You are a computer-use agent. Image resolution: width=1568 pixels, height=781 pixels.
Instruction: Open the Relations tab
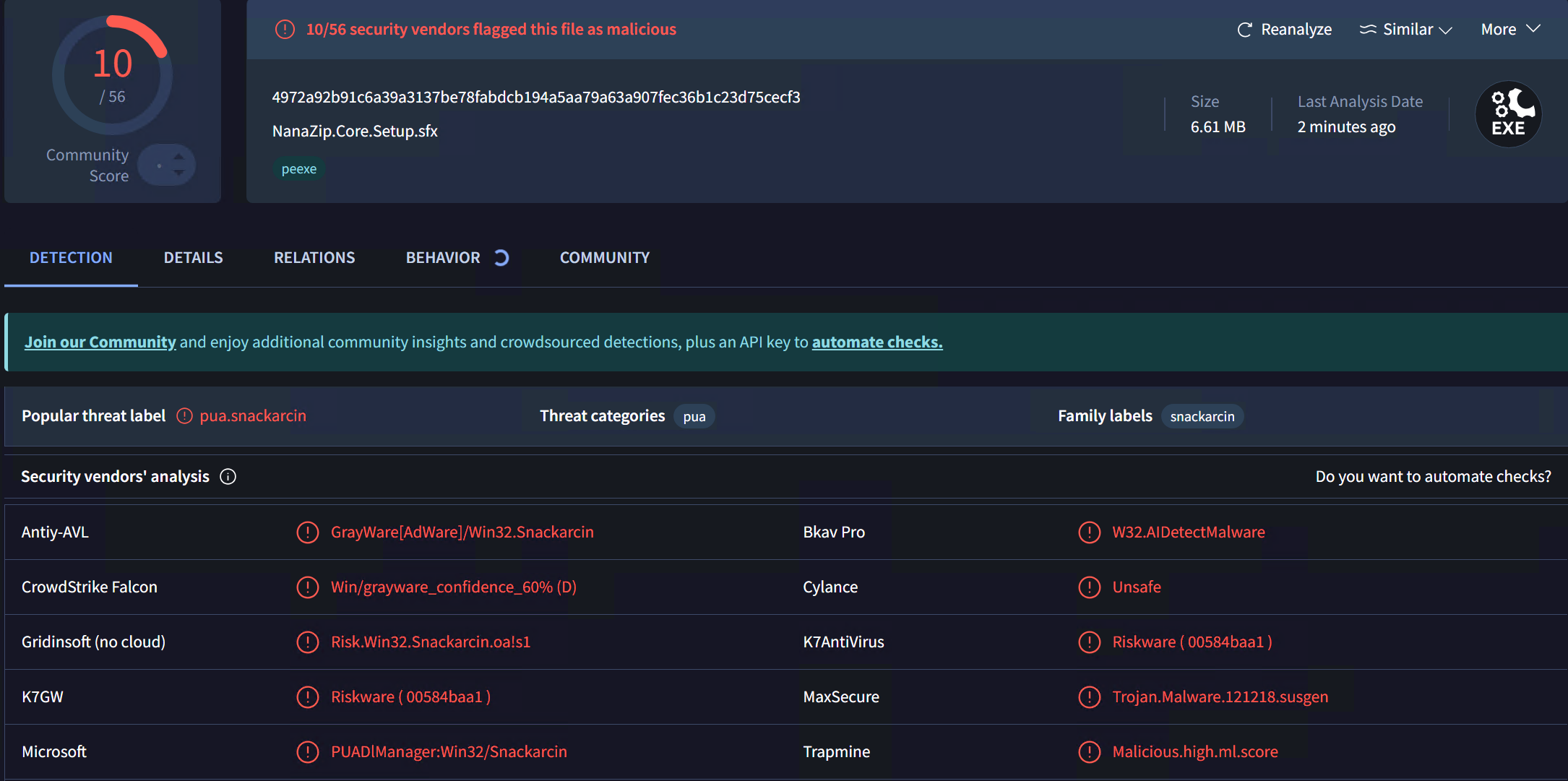click(x=314, y=258)
